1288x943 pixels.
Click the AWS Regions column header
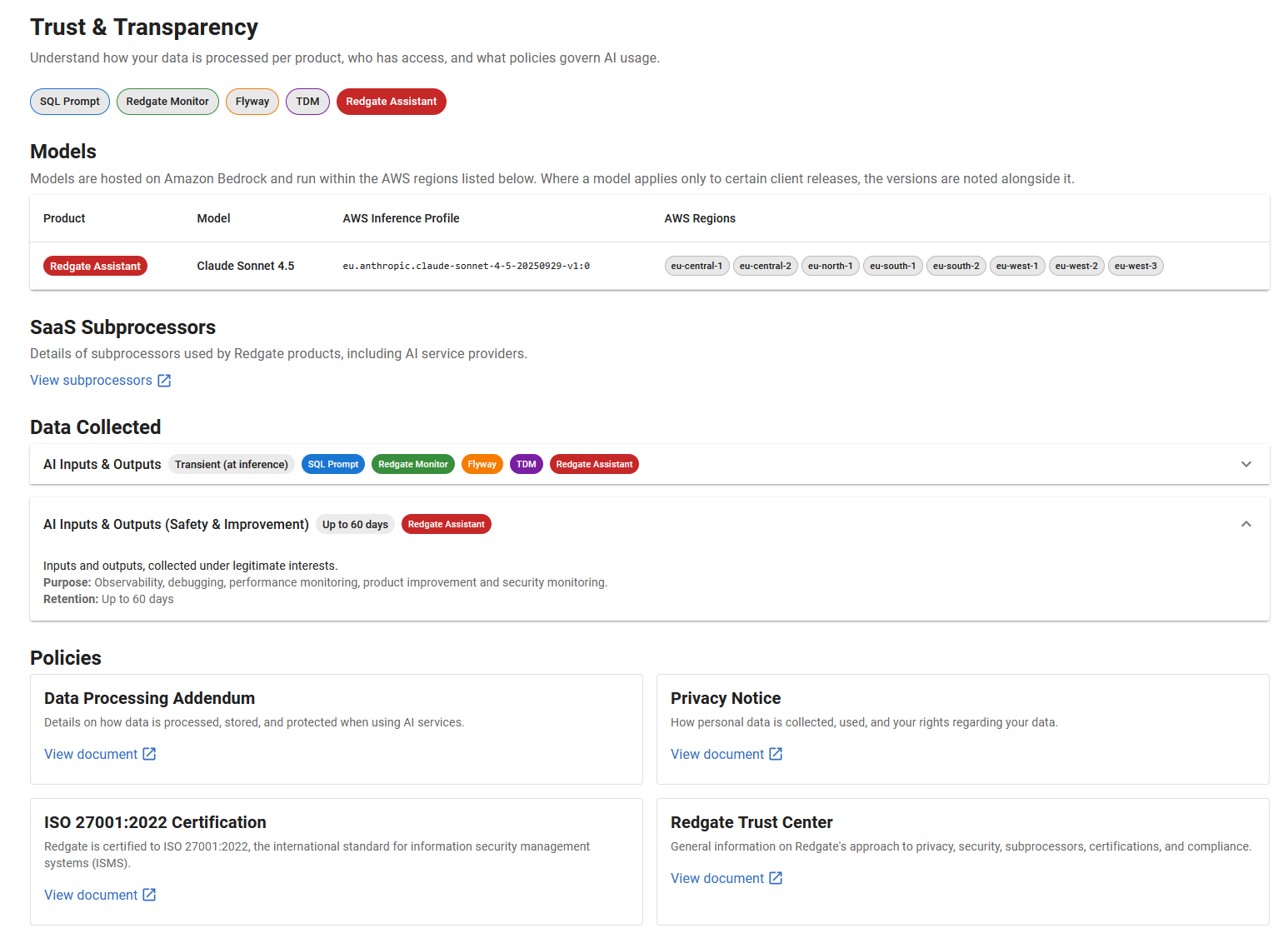(x=700, y=218)
